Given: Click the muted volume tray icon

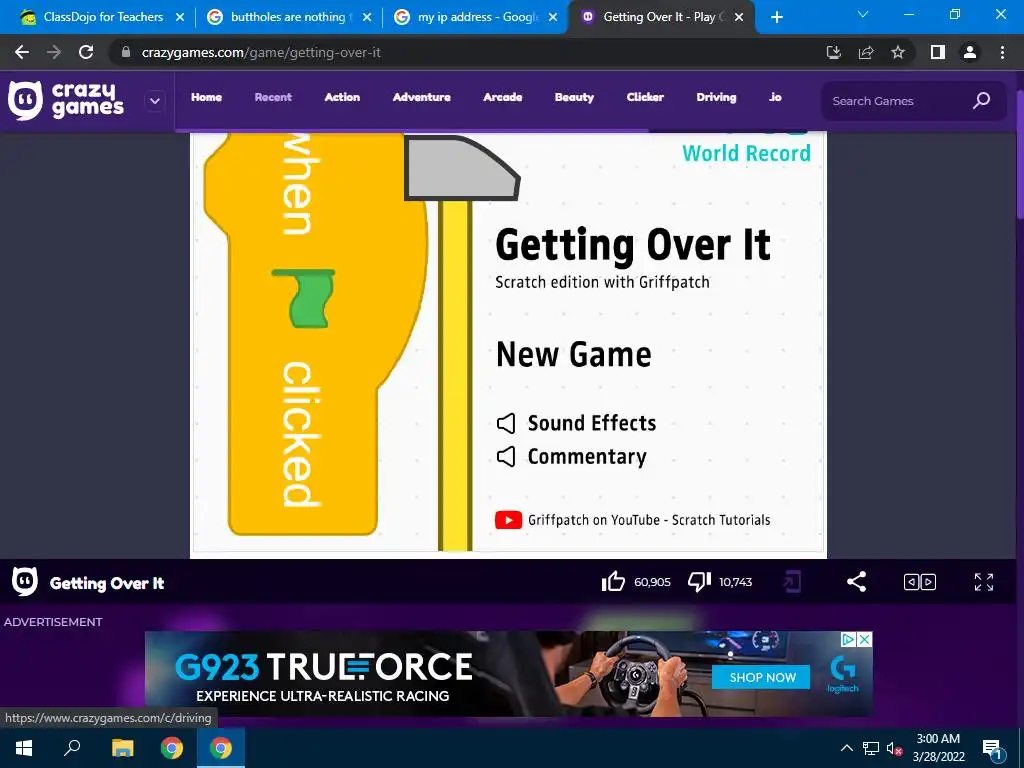Looking at the screenshot, I should tap(894, 748).
